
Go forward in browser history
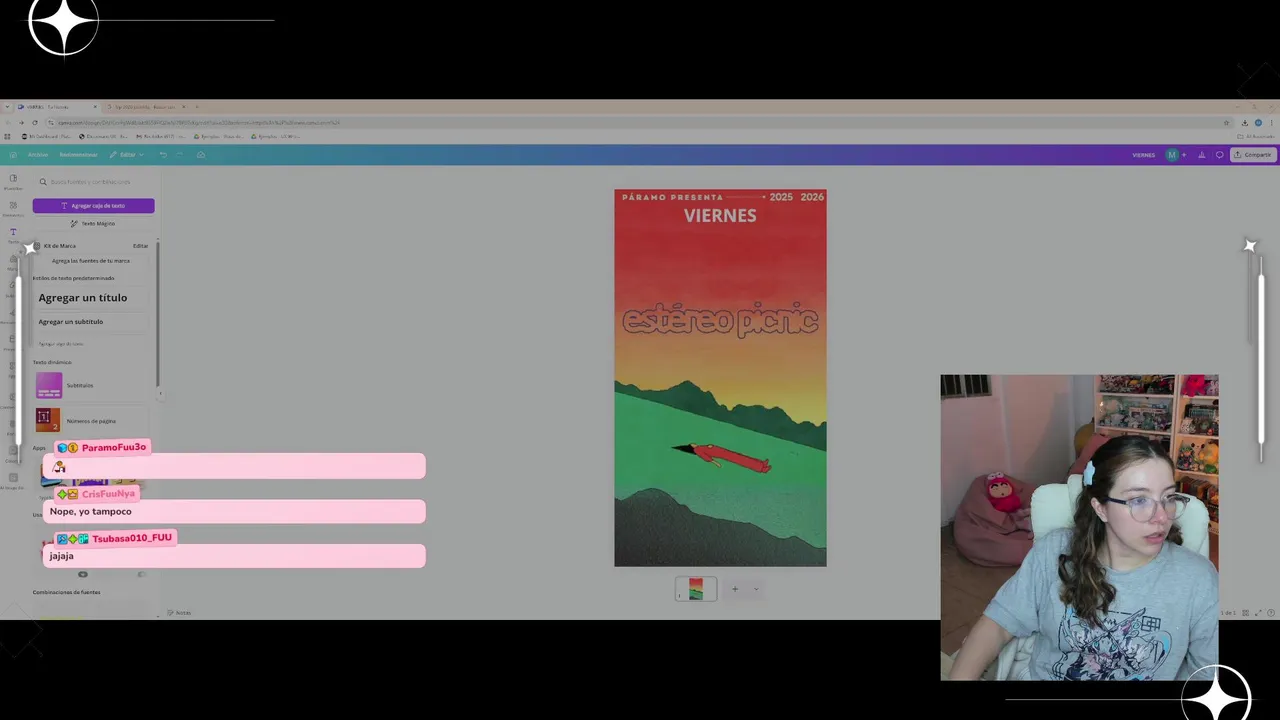(21, 123)
